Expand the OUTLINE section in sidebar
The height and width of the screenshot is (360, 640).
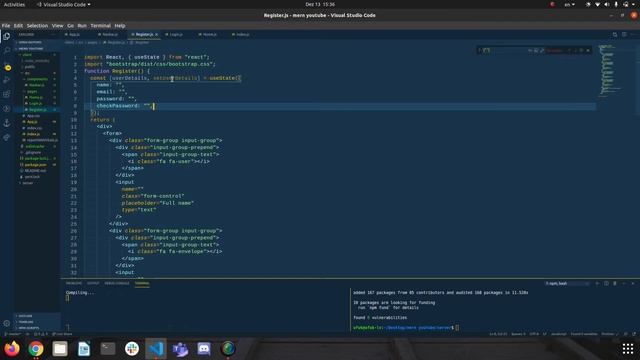pyautogui.click(x=37, y=316)
